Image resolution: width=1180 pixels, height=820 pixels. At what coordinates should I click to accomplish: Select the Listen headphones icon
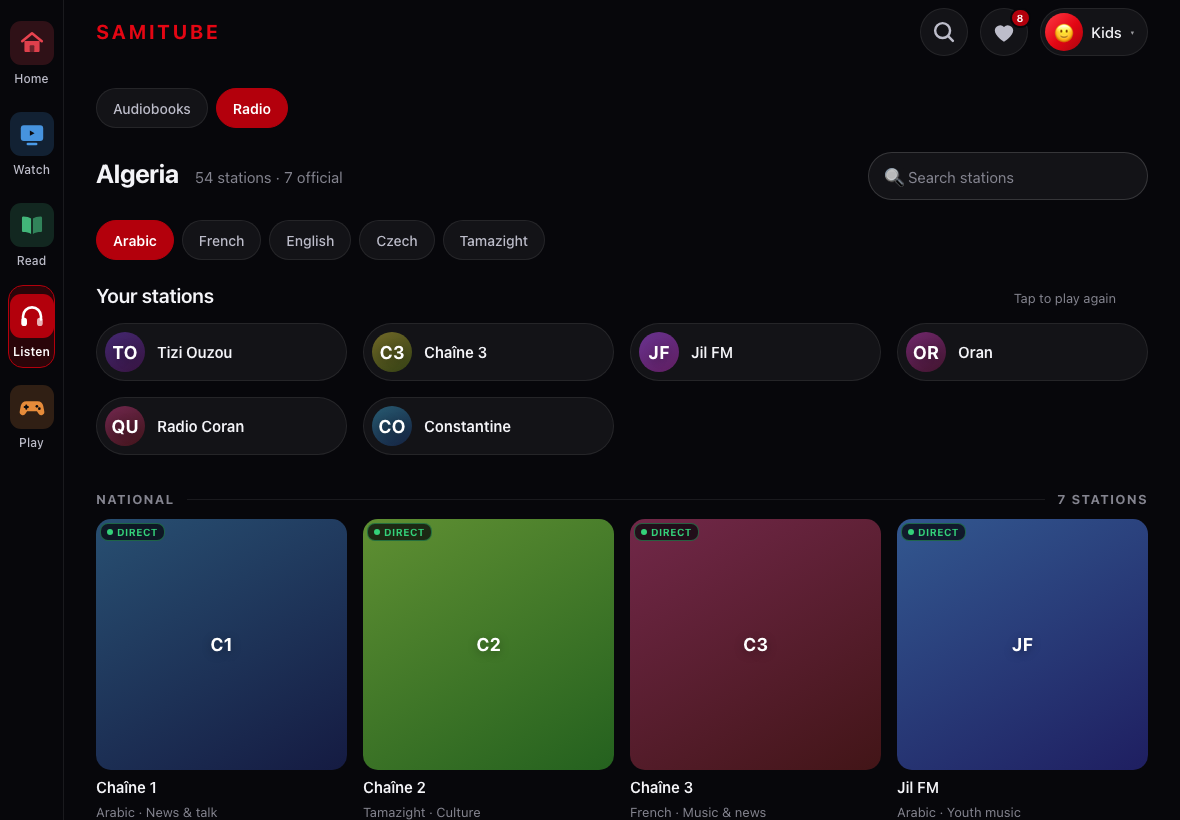tap(32, 316)
